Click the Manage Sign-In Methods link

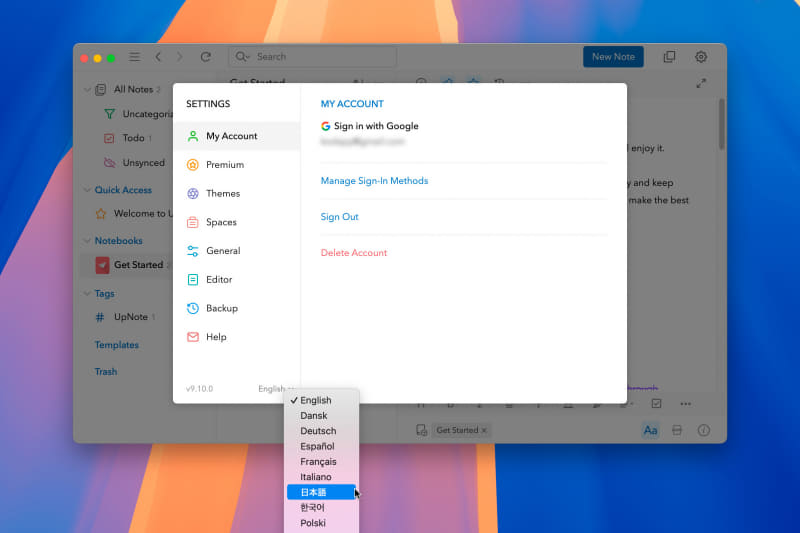(374, 181)
